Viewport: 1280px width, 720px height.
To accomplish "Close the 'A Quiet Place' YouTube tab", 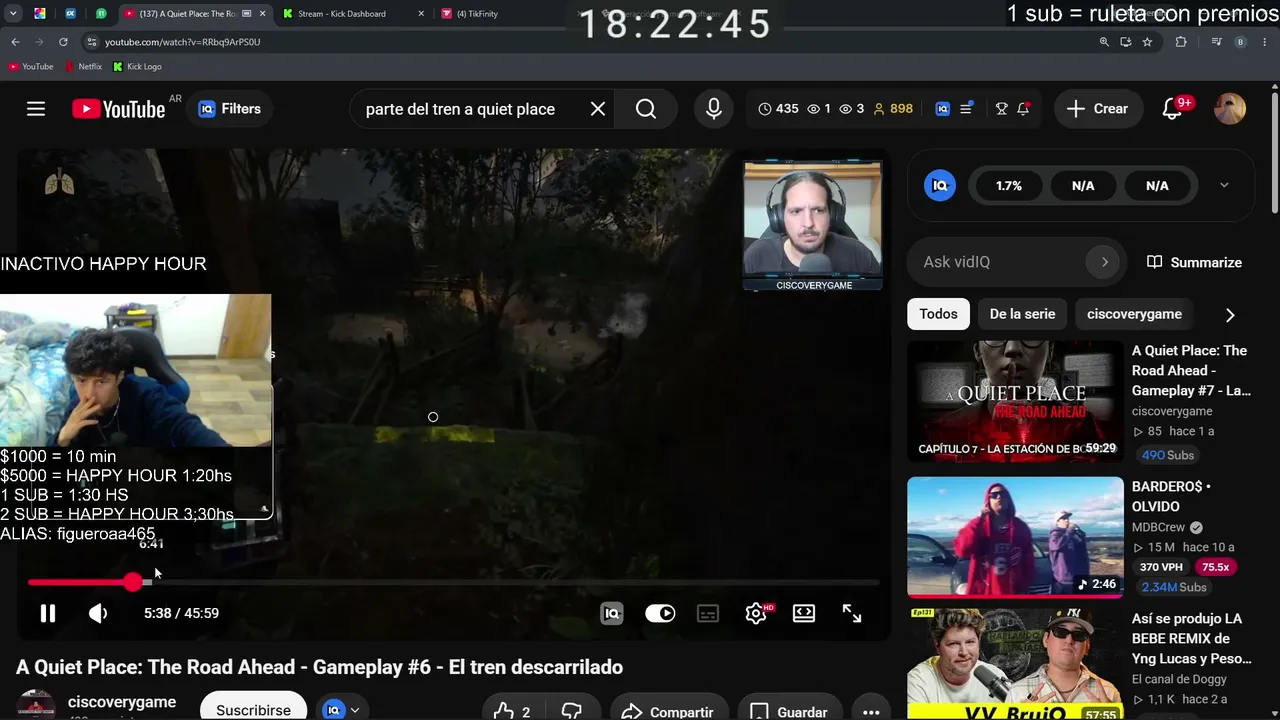I will pos(263,14).
